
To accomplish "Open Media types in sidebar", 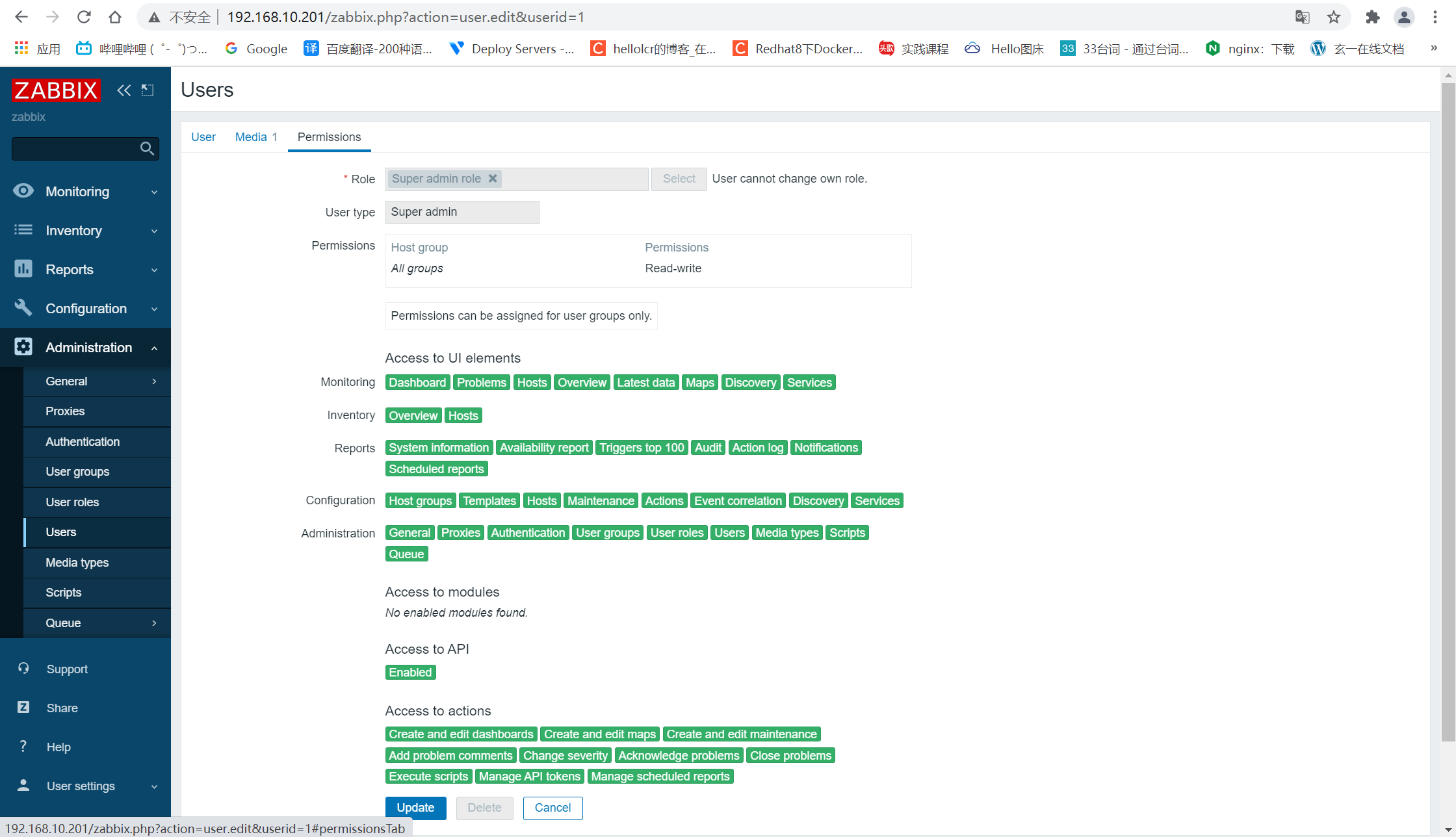I will tap(97, 563).
